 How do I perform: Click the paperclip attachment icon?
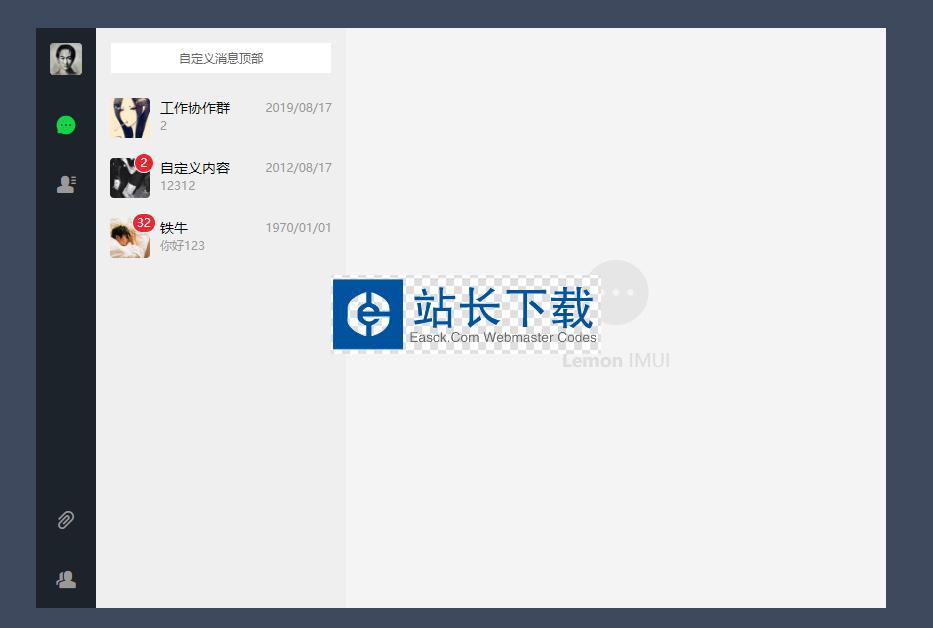click(65, 520)
